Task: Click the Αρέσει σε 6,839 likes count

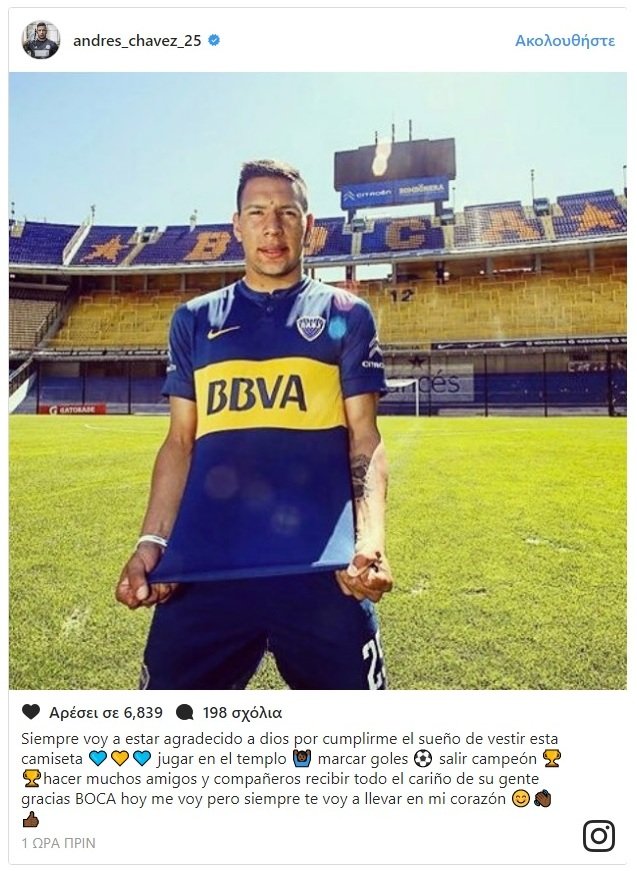Action: click(106, 712)
